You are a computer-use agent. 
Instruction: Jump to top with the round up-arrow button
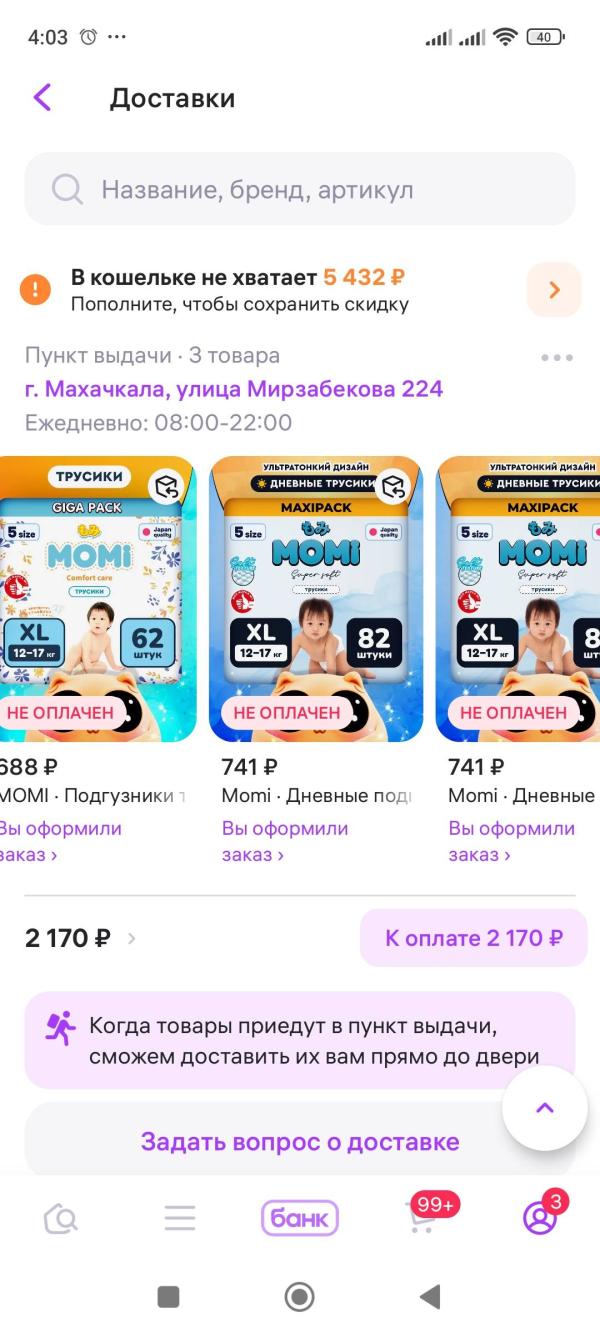[545, 1108]
